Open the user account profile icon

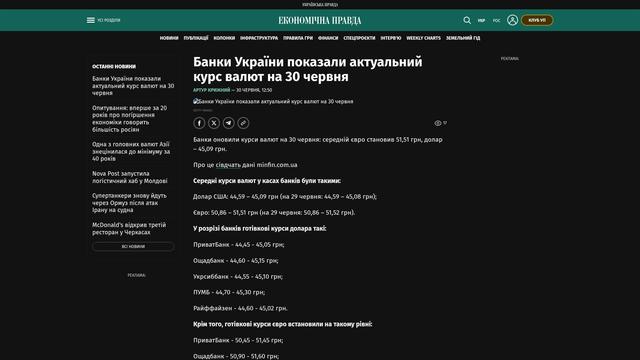point(512,20)
